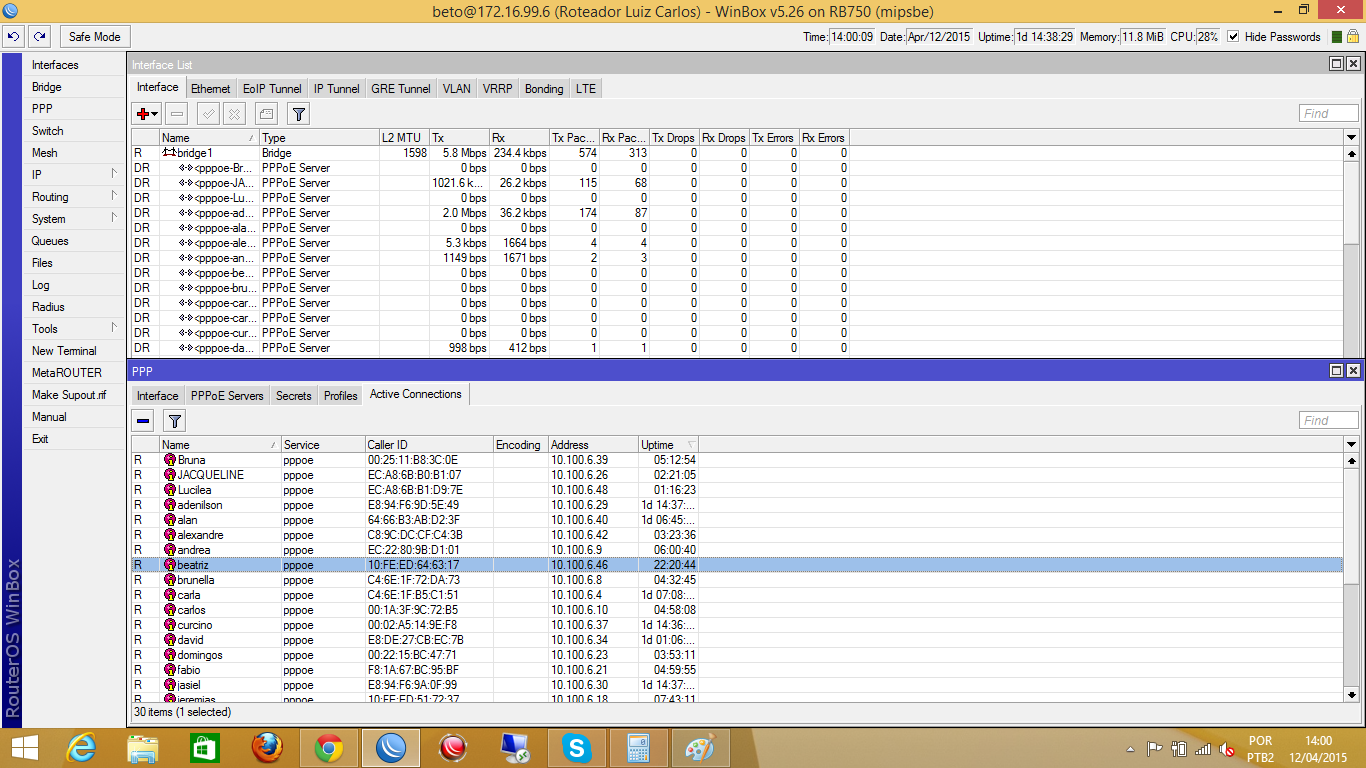
Task: Click the Action Center flag icon in tray
Action: click(x=1154, y=749)
